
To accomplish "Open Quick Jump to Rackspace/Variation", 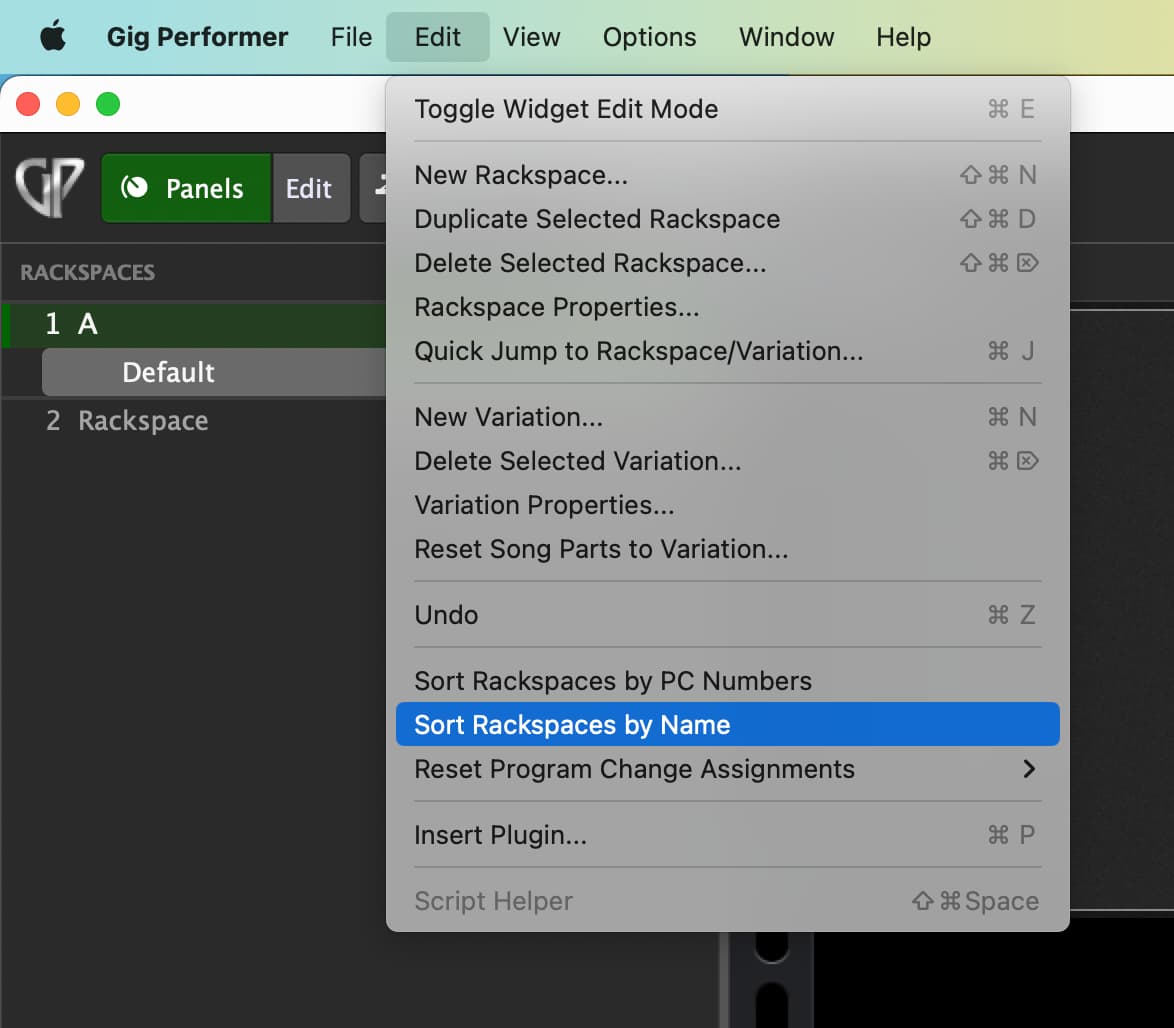I will (638, 351).
